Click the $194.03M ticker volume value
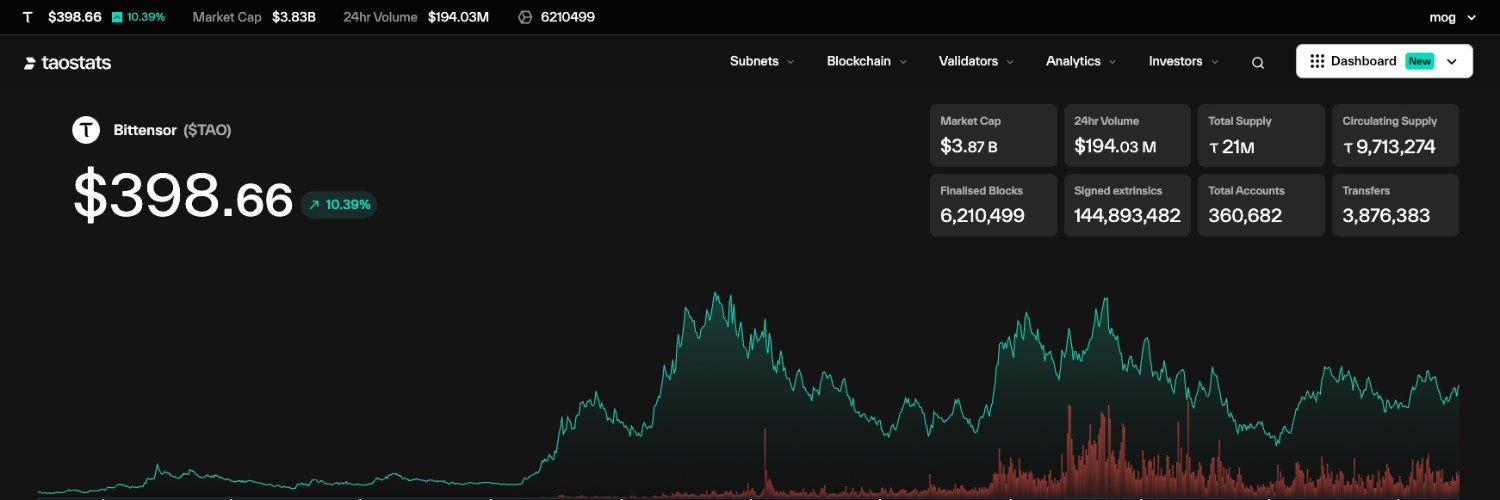 (458, 17)
